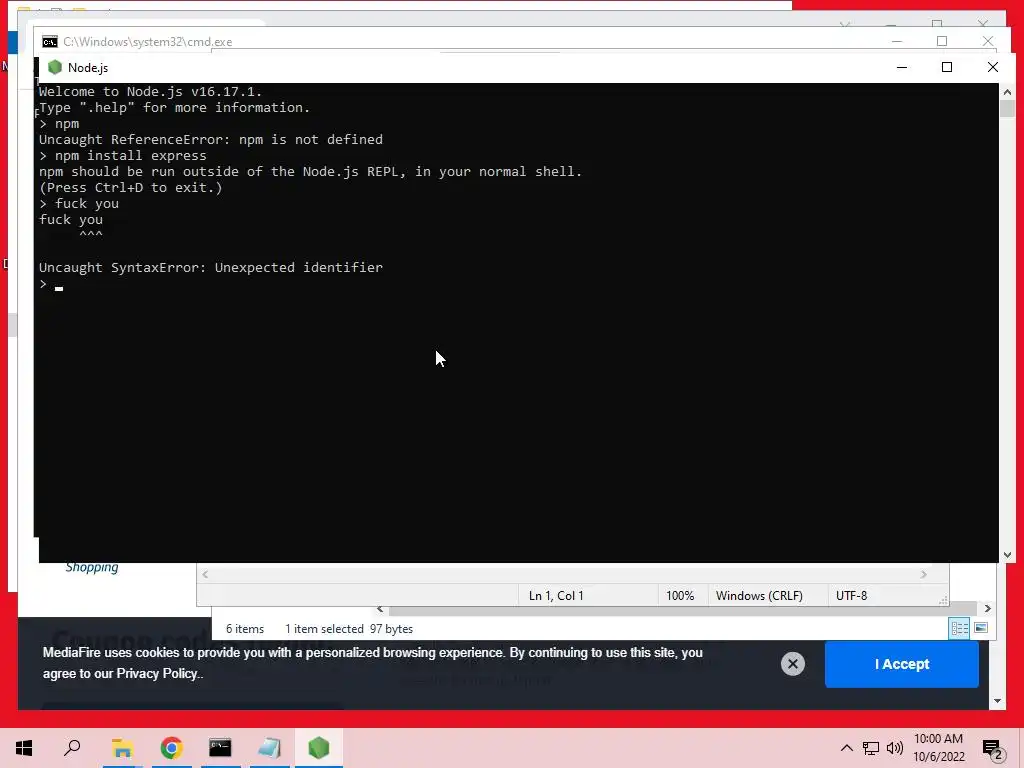Click Notepad horizontal scroll left arrow
Image resolution: width=1024 pixels, height=768 pixels.
click(205, 575)
